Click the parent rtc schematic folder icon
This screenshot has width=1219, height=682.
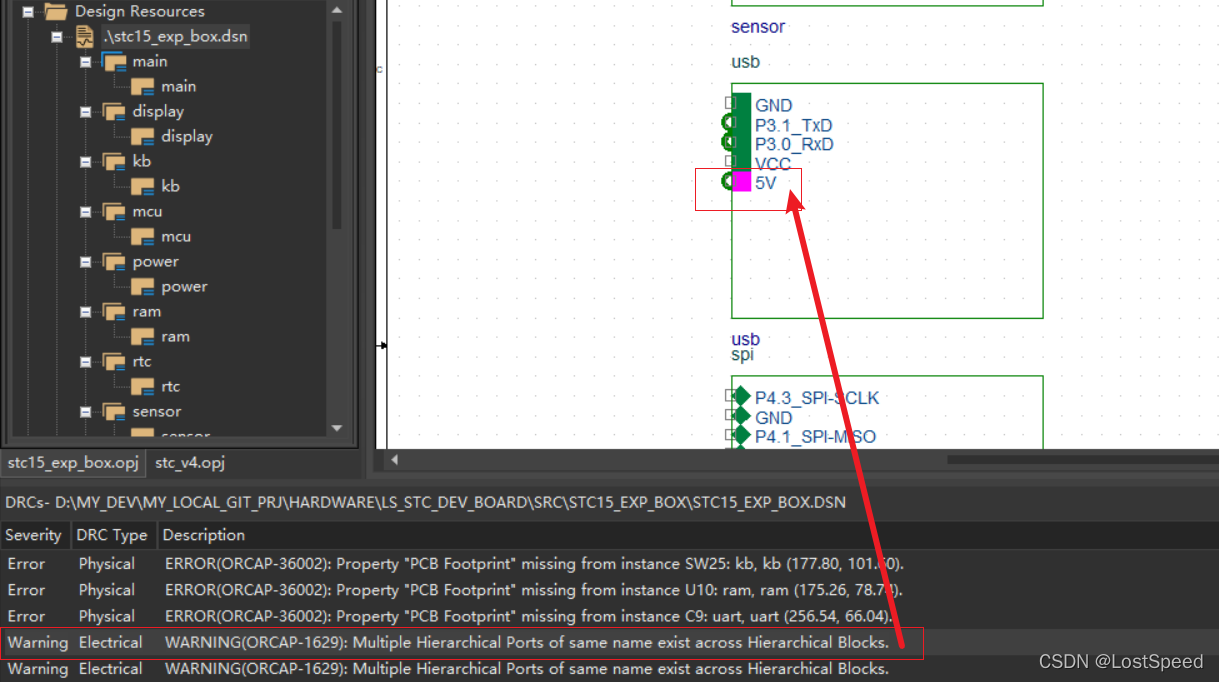(x=115, y=362)
